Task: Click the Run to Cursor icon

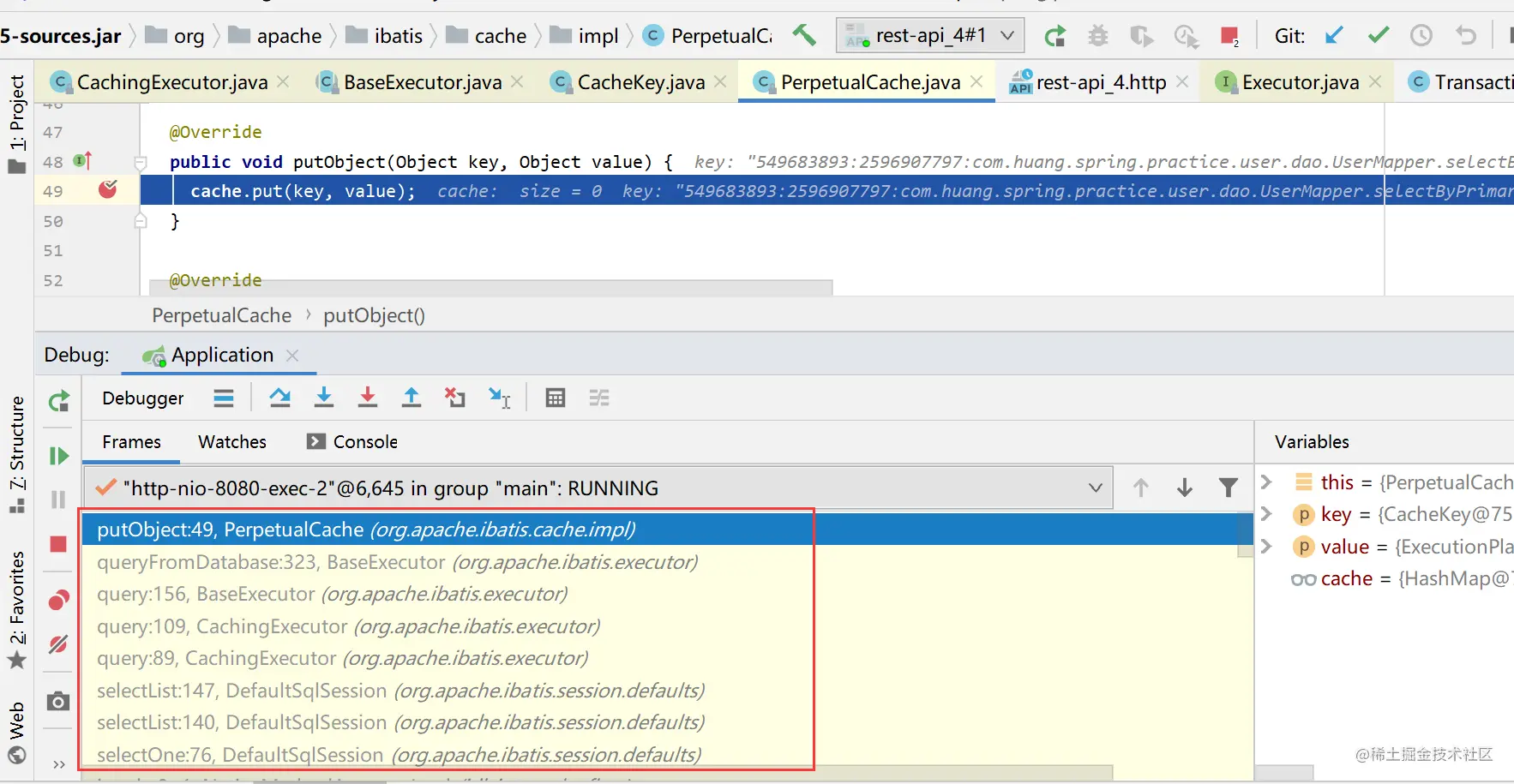Action: [x=499, y=398]
